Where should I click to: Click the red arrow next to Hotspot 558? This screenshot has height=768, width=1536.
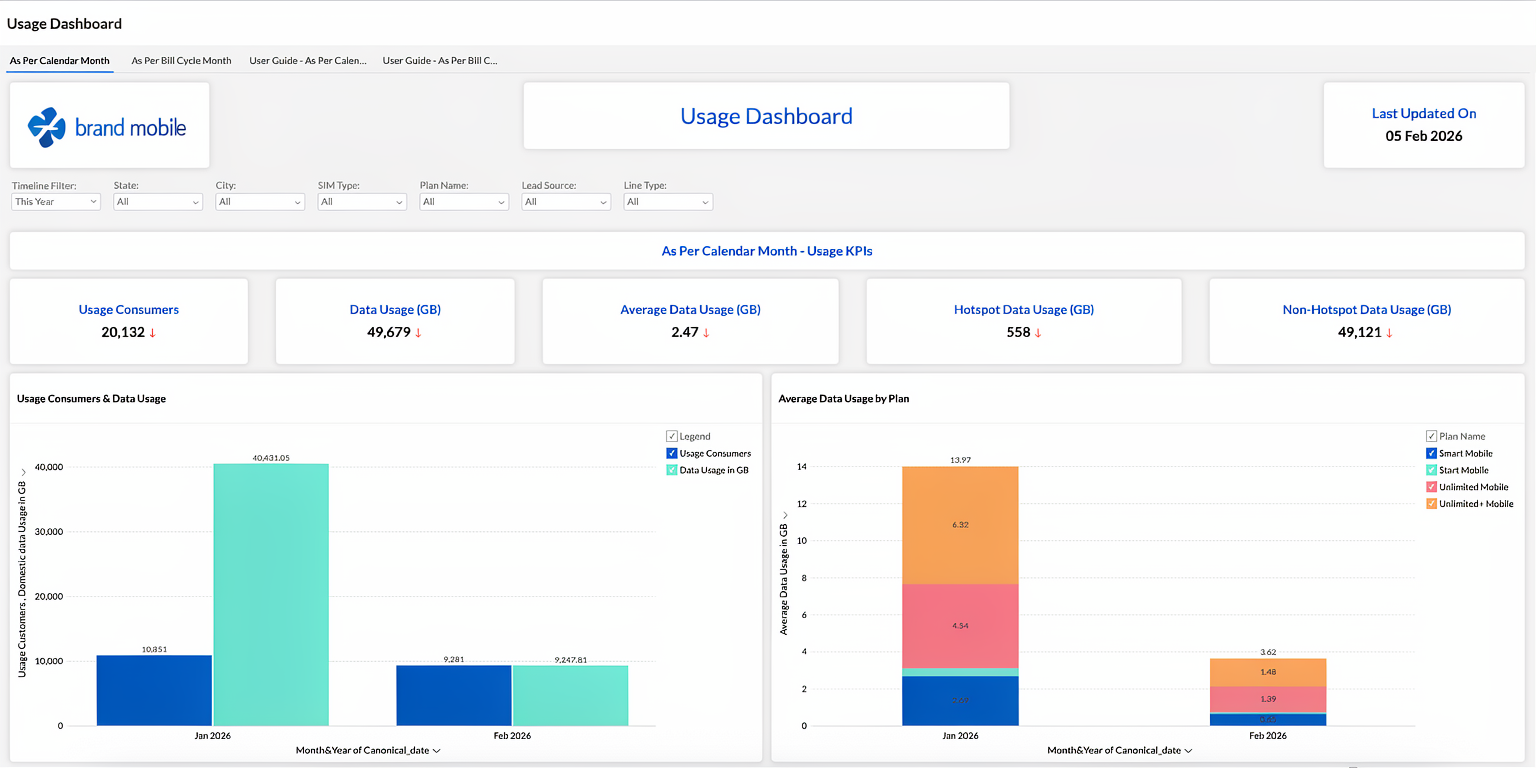coord(1037,333)
